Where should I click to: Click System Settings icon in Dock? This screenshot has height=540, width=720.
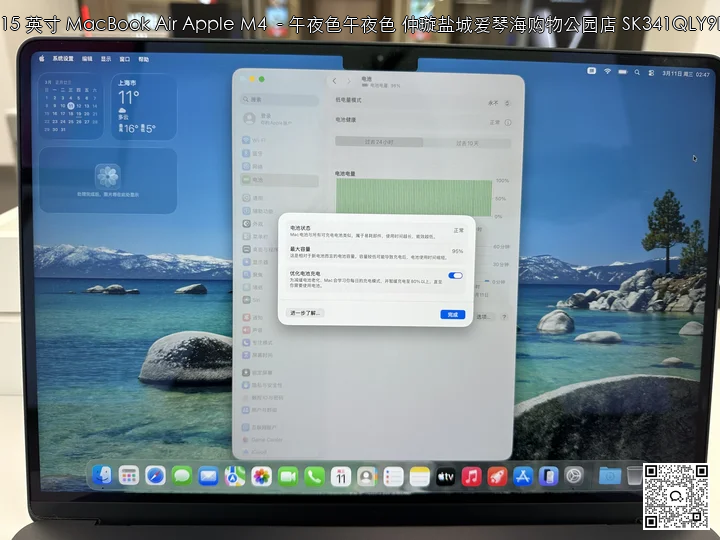point(574,476)
